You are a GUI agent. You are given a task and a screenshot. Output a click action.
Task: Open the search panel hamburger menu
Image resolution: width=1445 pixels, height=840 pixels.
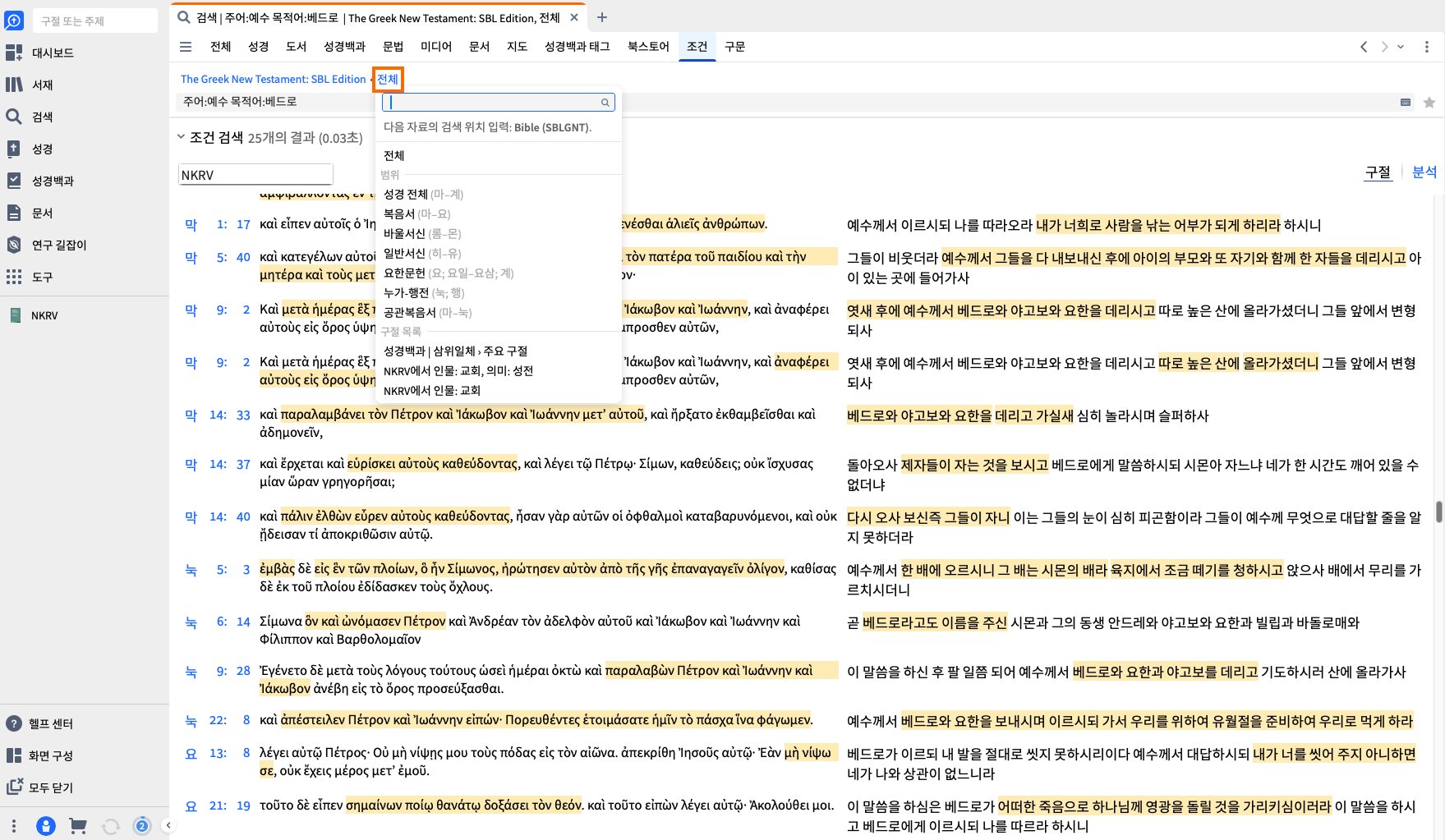pyautogui.click(x=186, y=47)
